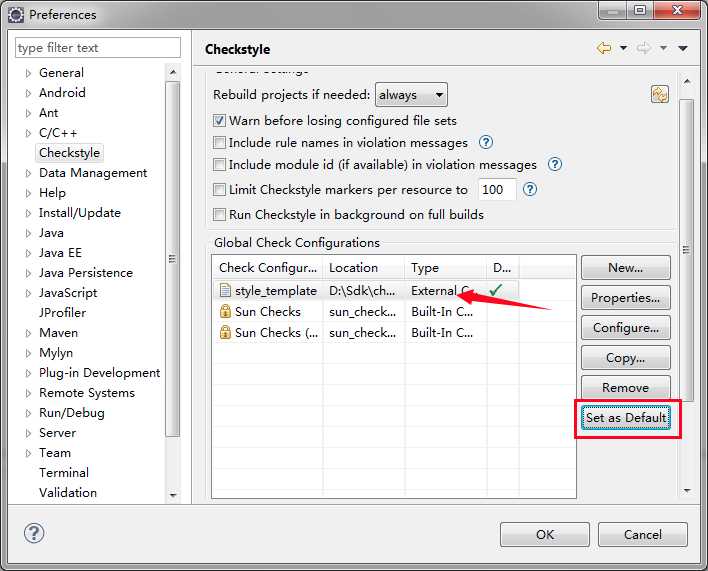Click the Check Configur... column header

[267, 268]
